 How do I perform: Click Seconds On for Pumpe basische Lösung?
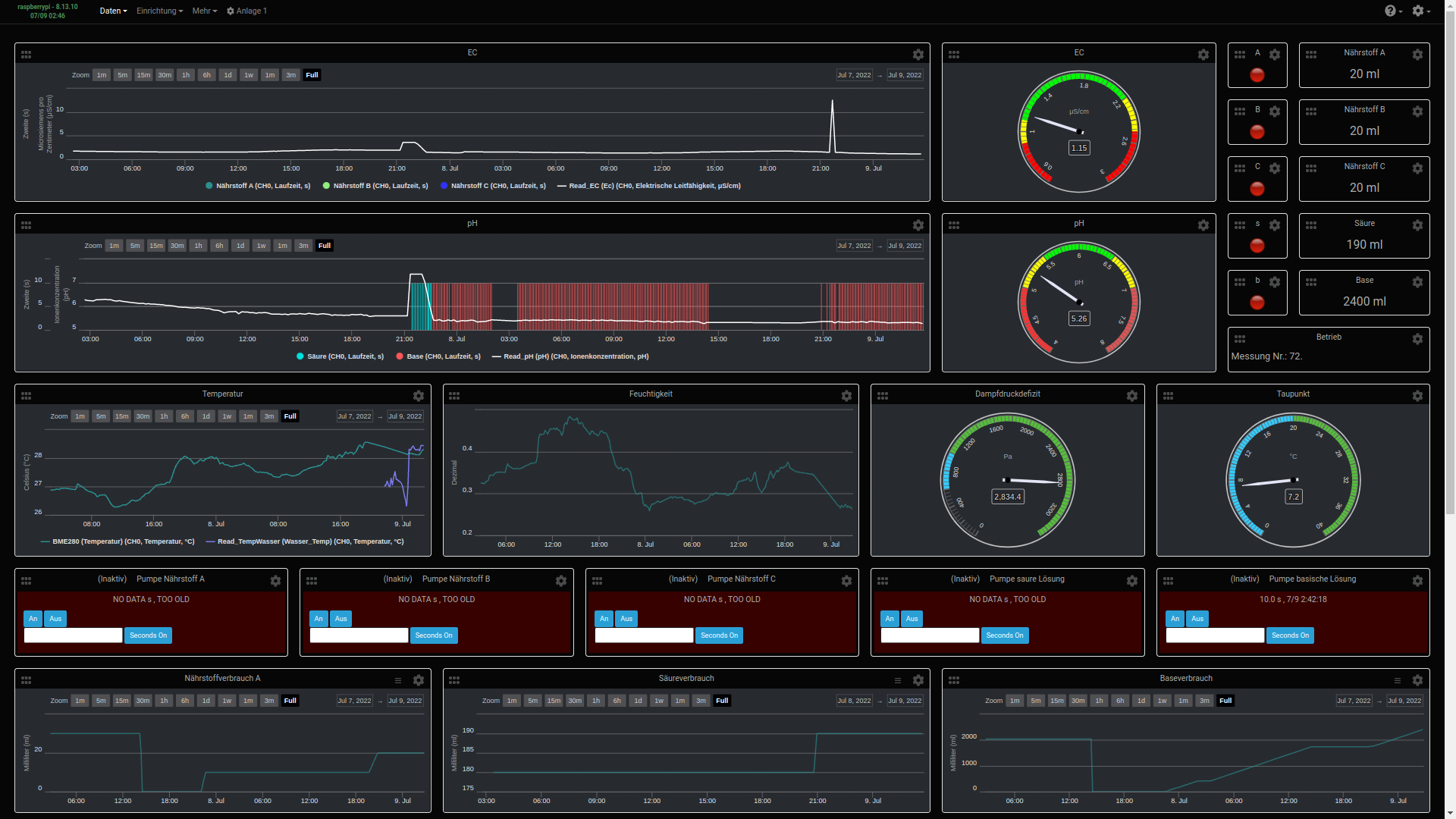1289,635
